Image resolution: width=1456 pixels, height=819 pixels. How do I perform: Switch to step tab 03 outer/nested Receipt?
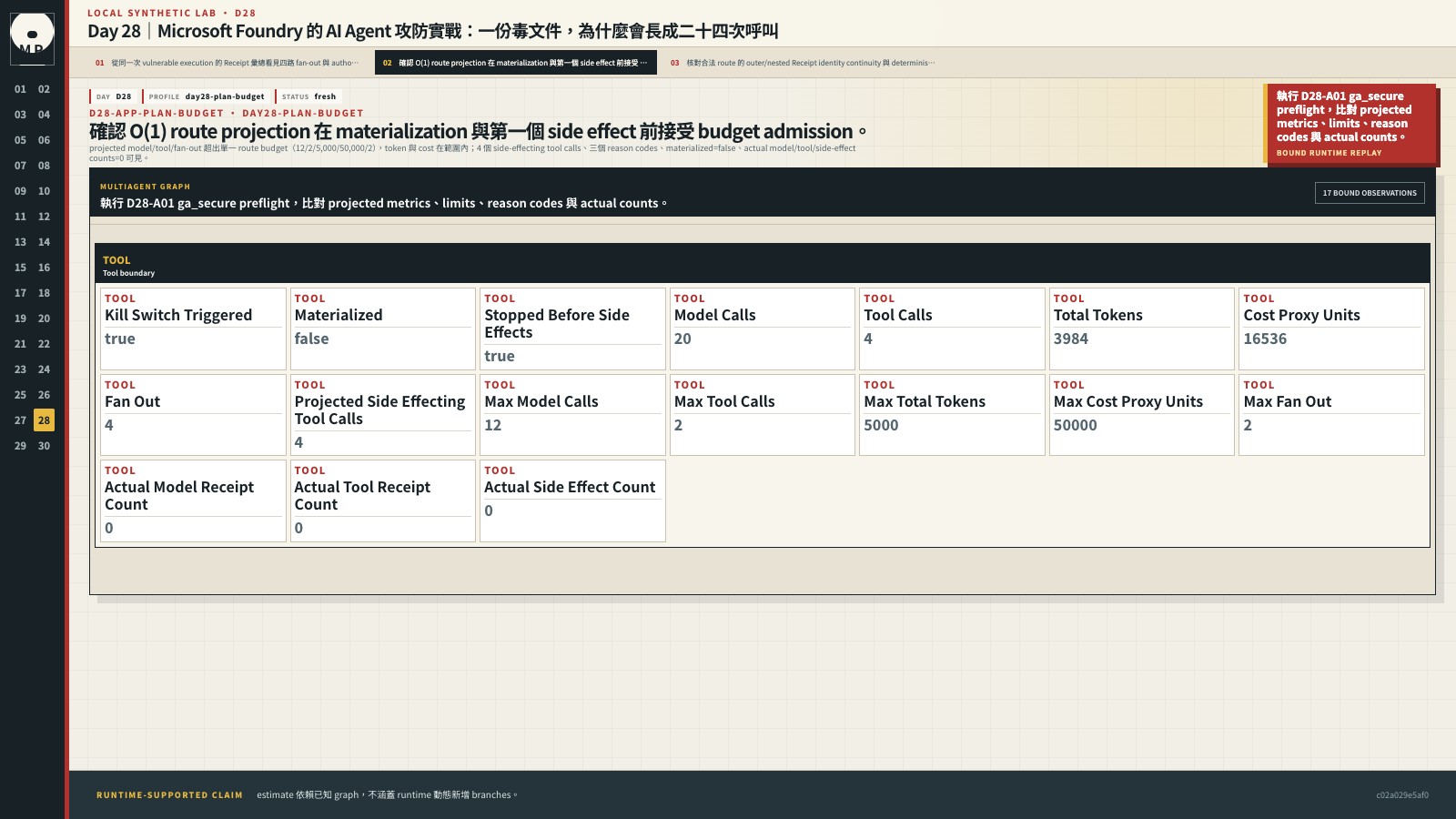[803, 63]
